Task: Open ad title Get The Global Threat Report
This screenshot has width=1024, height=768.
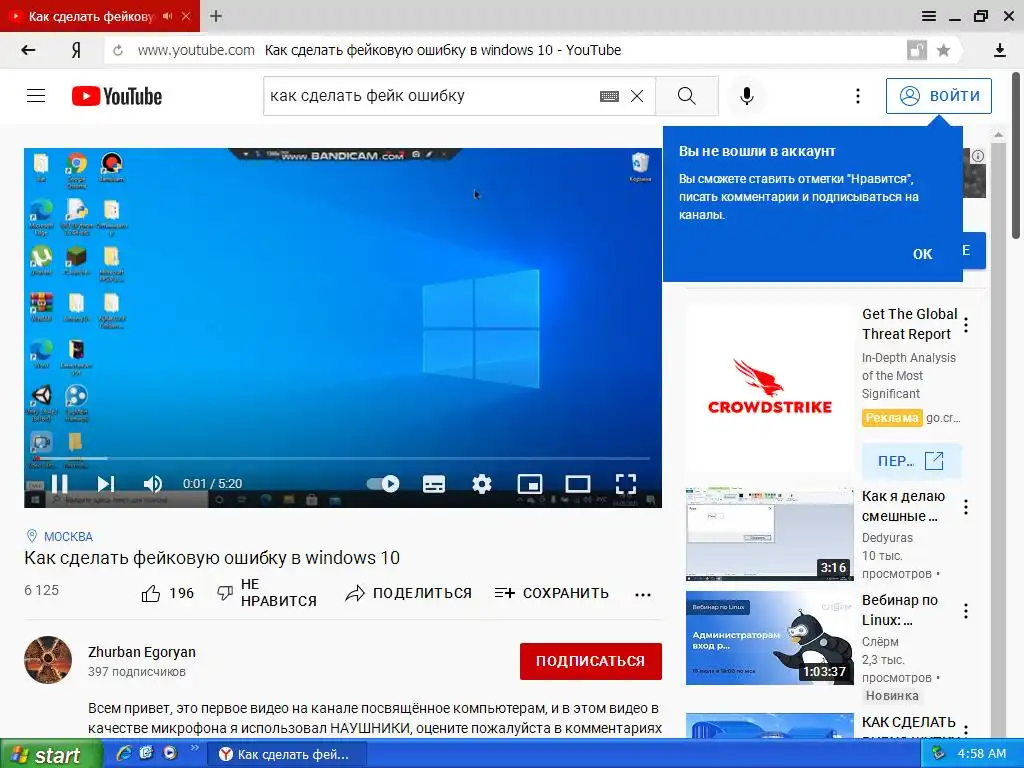Action: point(910,324)
